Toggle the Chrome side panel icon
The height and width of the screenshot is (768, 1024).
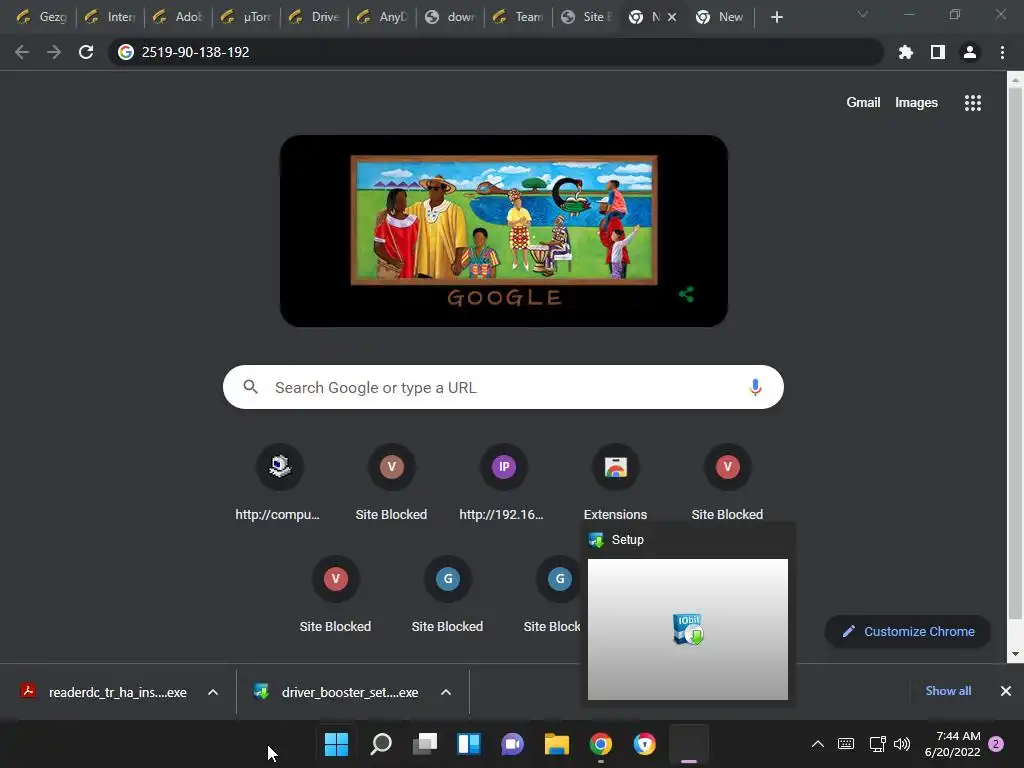coord(938,52)
